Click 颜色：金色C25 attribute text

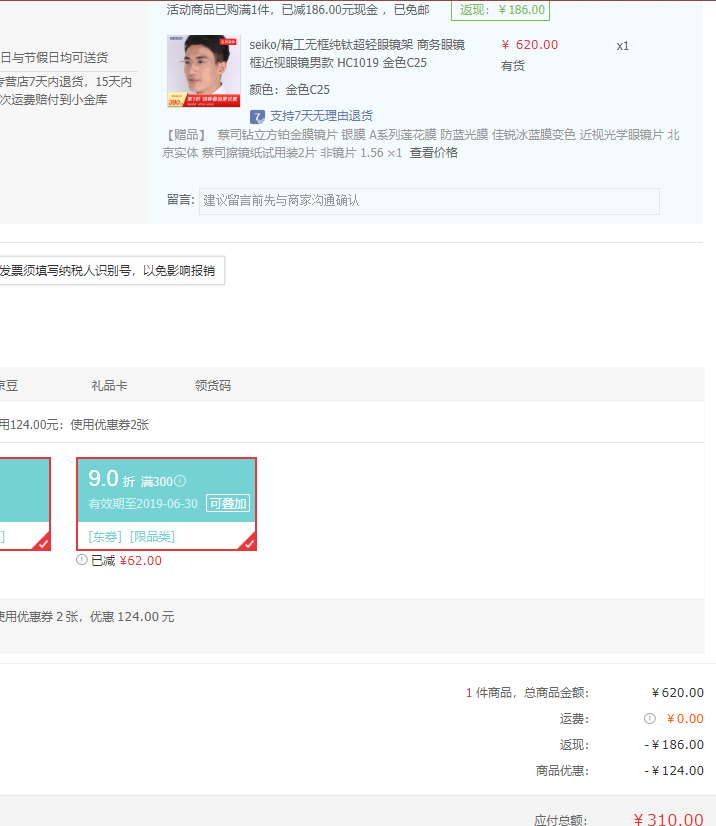pos(289,90)
